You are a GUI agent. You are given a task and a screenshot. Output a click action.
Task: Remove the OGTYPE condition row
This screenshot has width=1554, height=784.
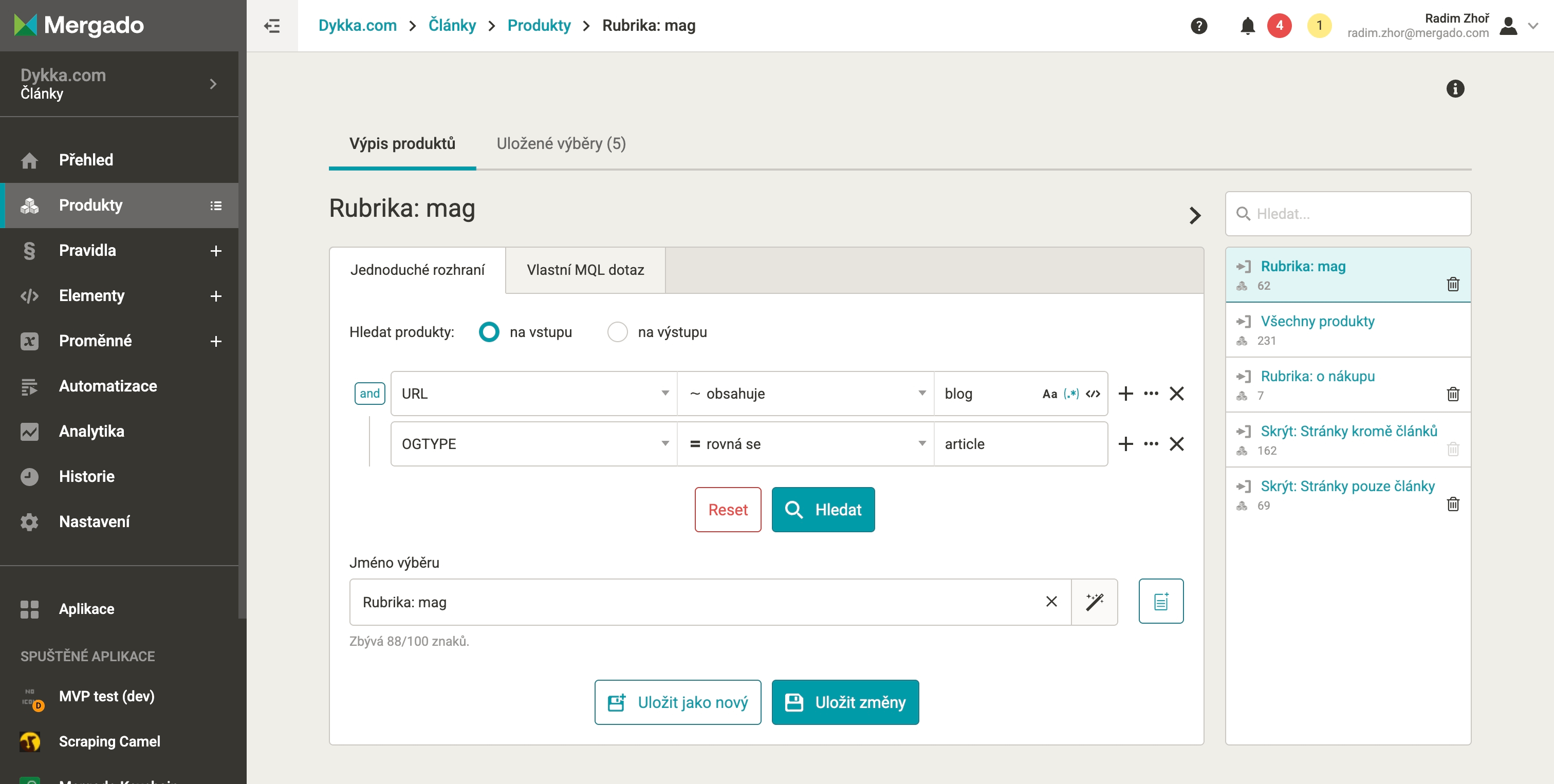(x=1176, y=444)
